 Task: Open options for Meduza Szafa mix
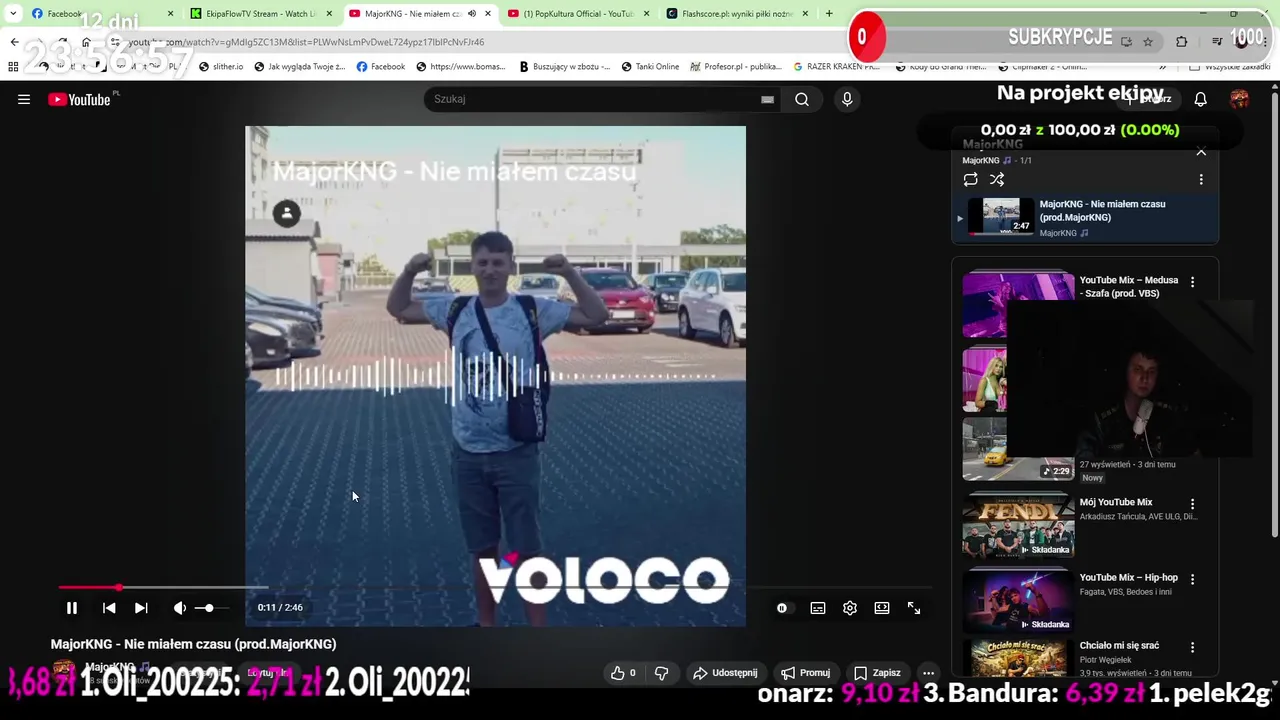pos(1192,282)
